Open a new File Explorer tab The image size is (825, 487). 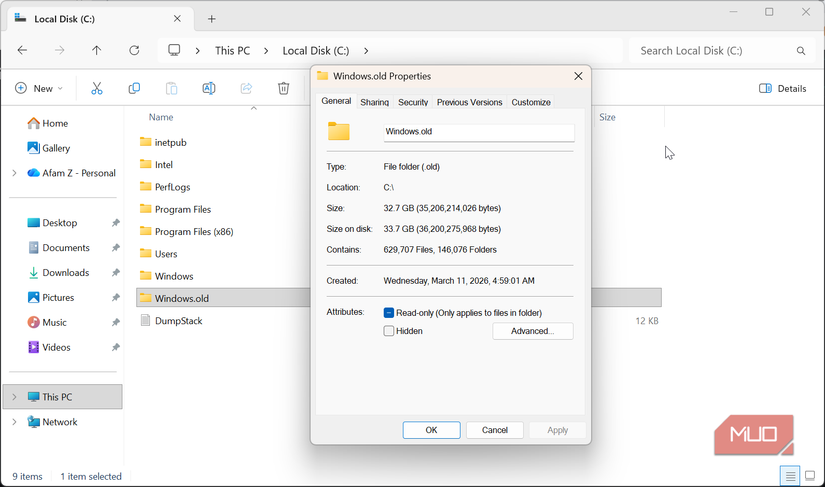(x=211, y=19)
